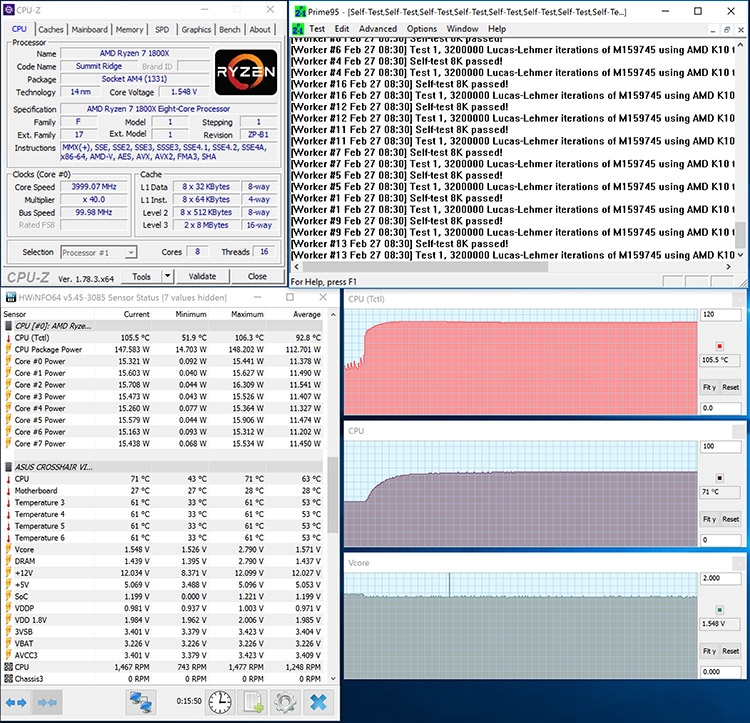The image size is (750, 723).
Task: Open the SPD tab
Action: (162, 30)
